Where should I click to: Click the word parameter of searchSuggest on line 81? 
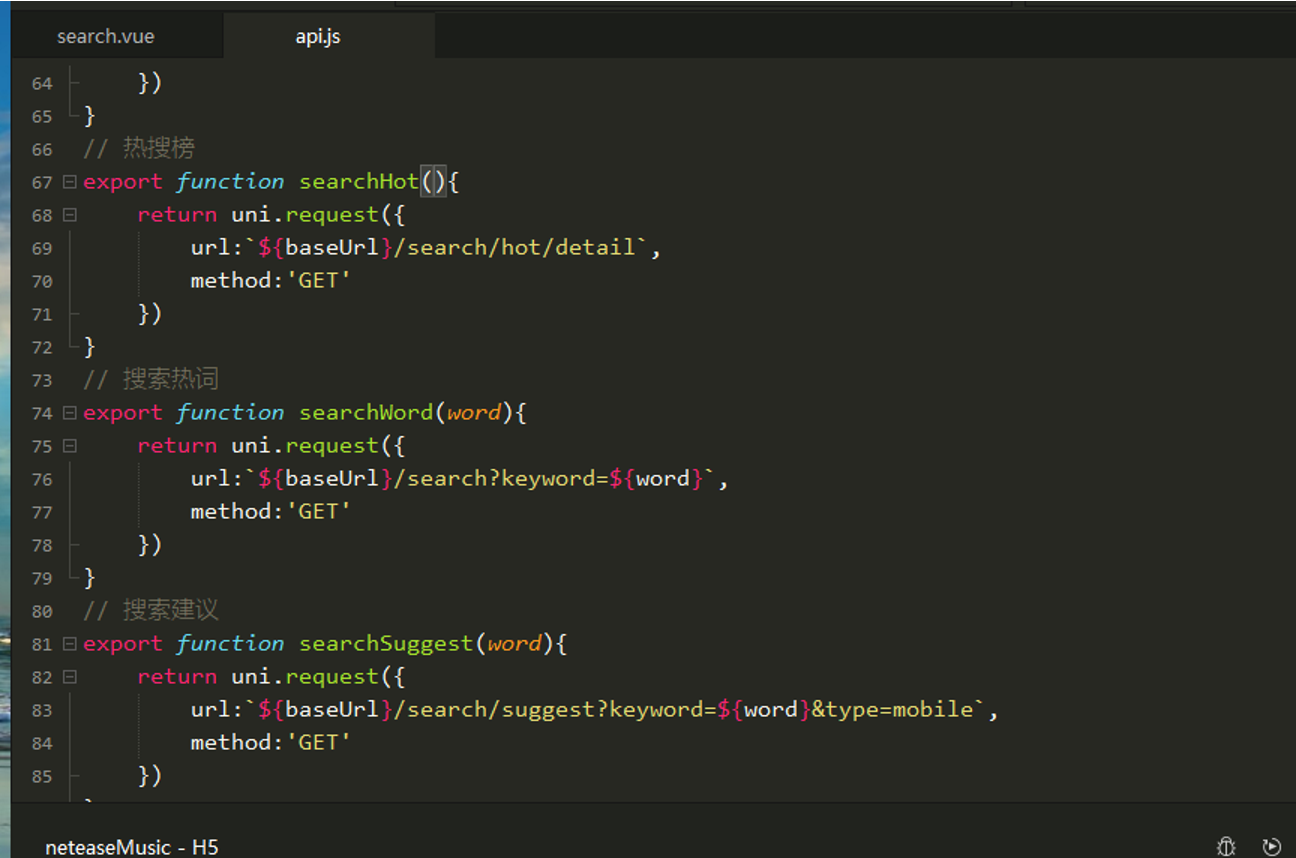click(514, 644)
